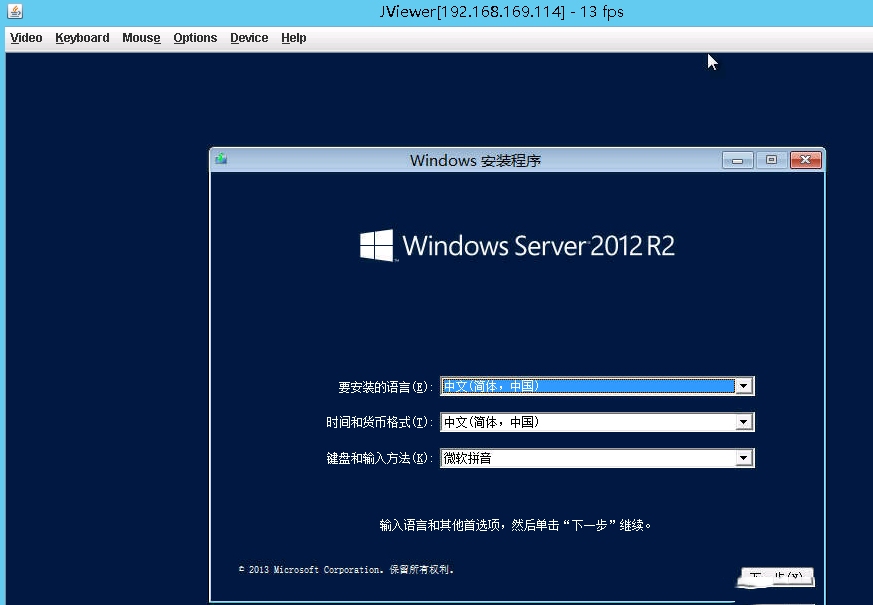The image size is (873, 605).
Task: Click the Windows 安装程序 title text
Action: [x=475, y=160]
